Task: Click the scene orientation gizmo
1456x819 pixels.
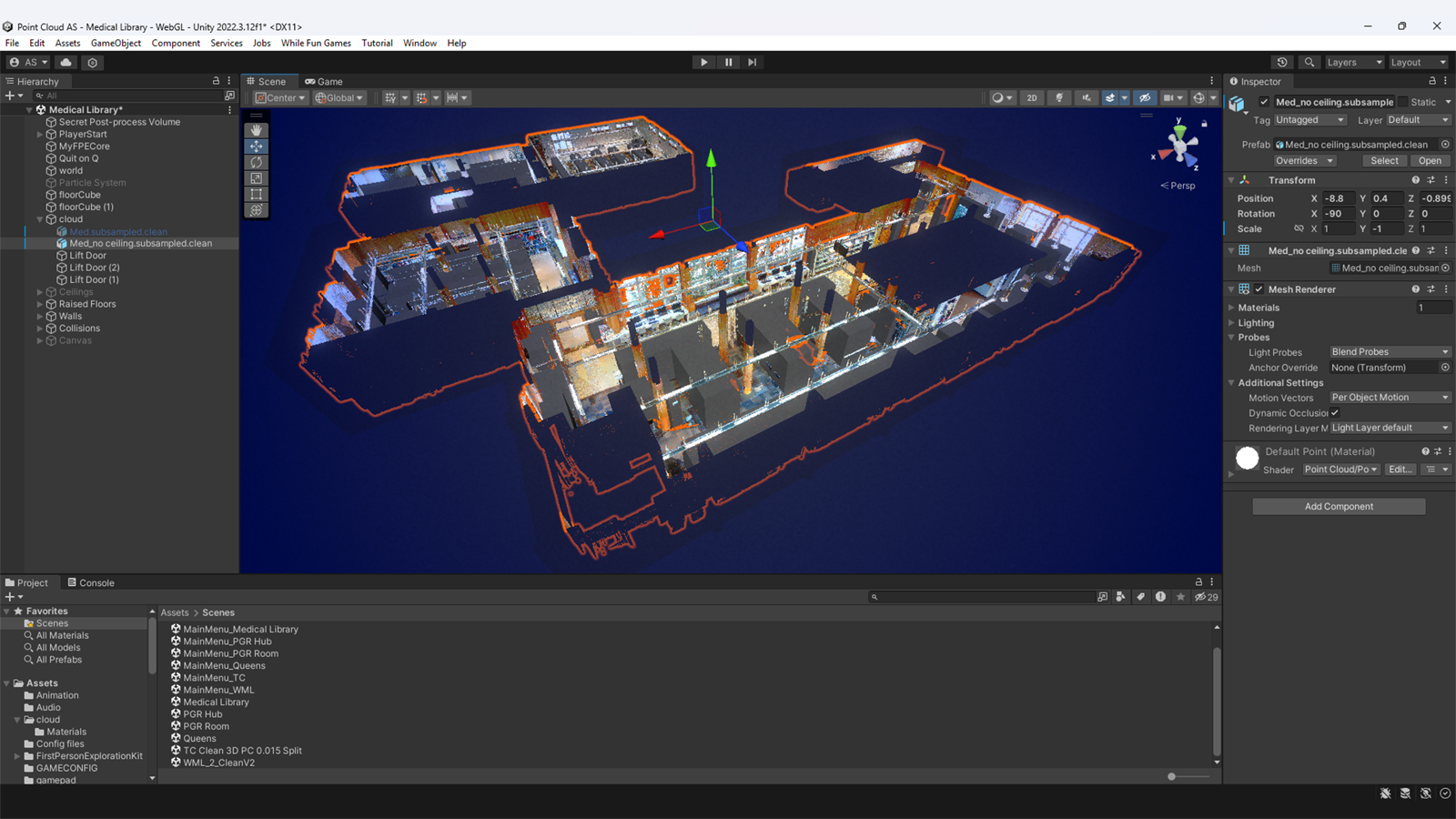Action: pos(1179,145)
